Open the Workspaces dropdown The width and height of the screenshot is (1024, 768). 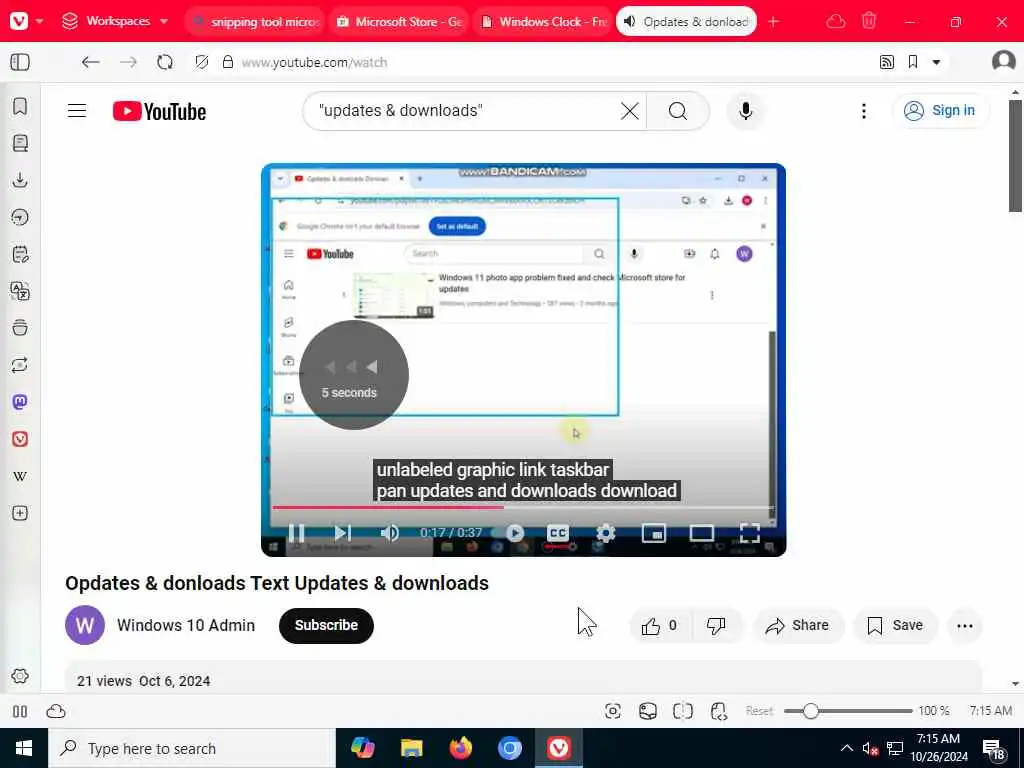[115, 21]
